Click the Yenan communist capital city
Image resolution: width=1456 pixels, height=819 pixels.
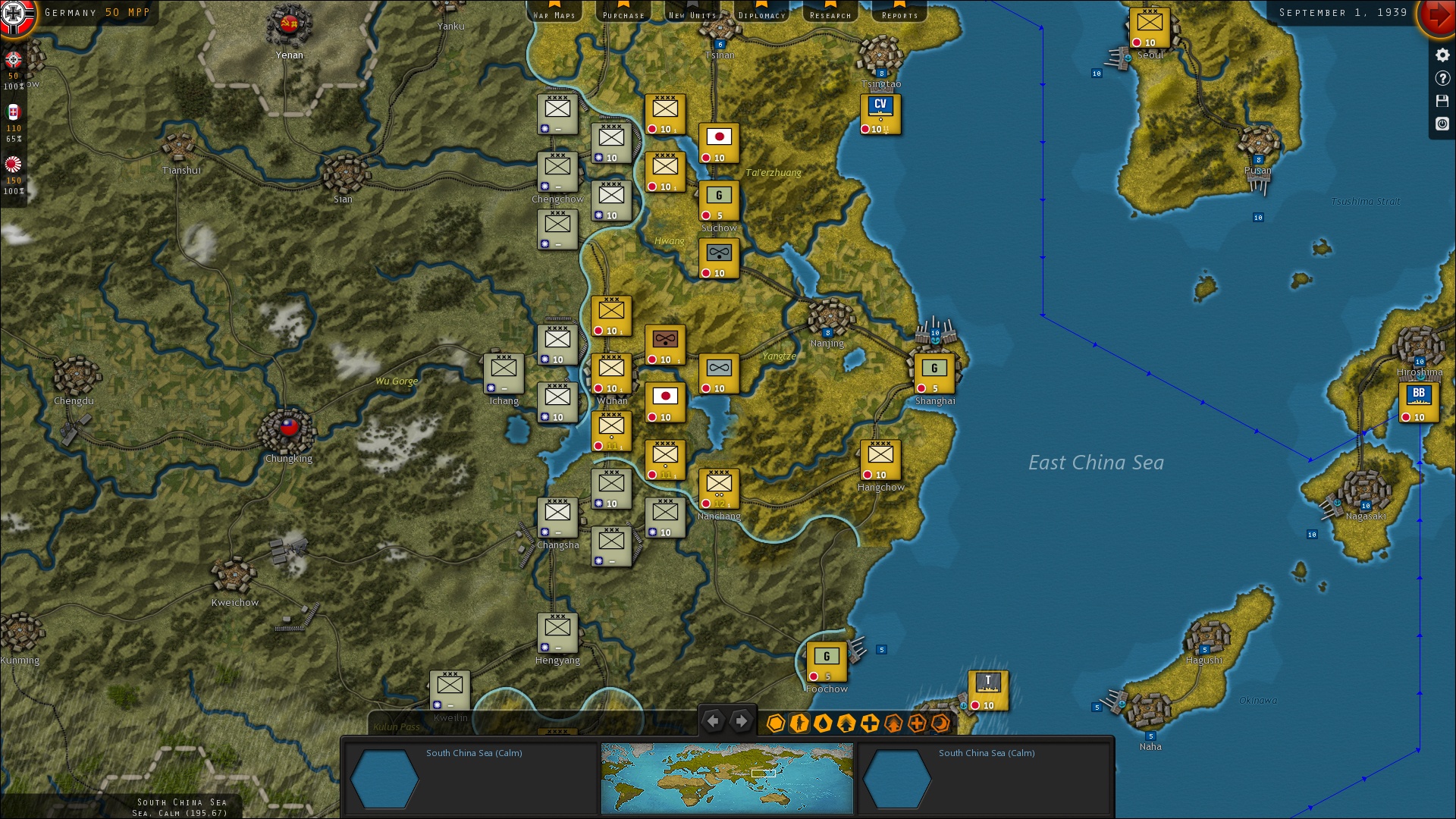(x=289, y=27)
